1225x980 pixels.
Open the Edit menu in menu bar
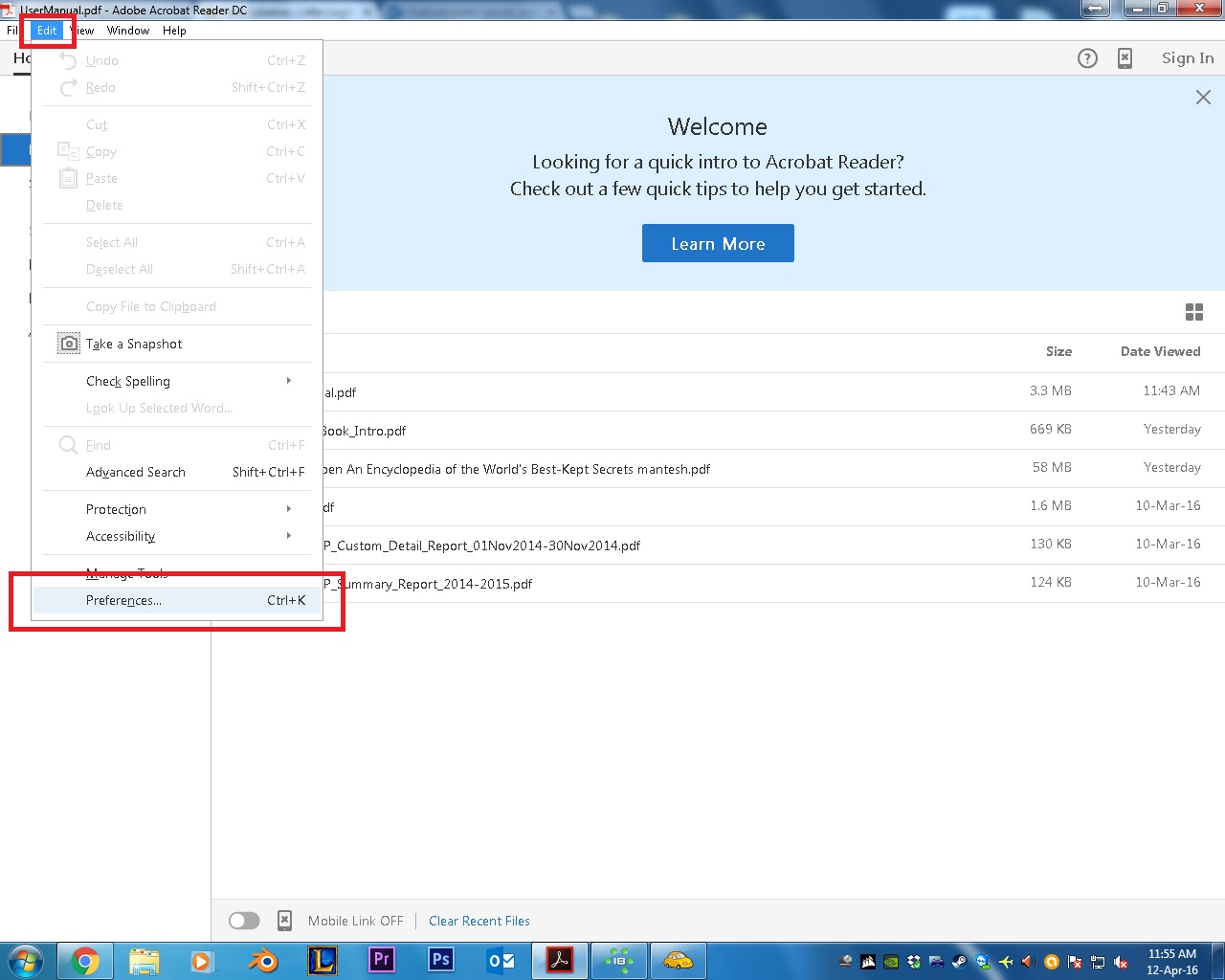pos(47,31)
